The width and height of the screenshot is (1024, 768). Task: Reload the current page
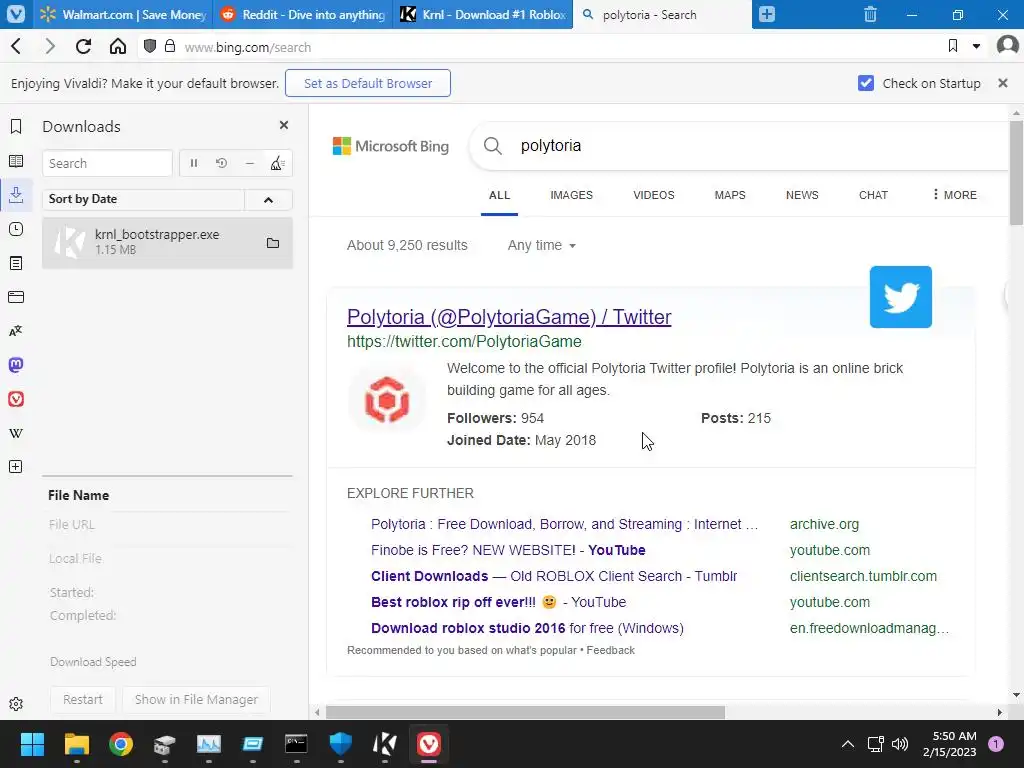click(x=83, y=46)
